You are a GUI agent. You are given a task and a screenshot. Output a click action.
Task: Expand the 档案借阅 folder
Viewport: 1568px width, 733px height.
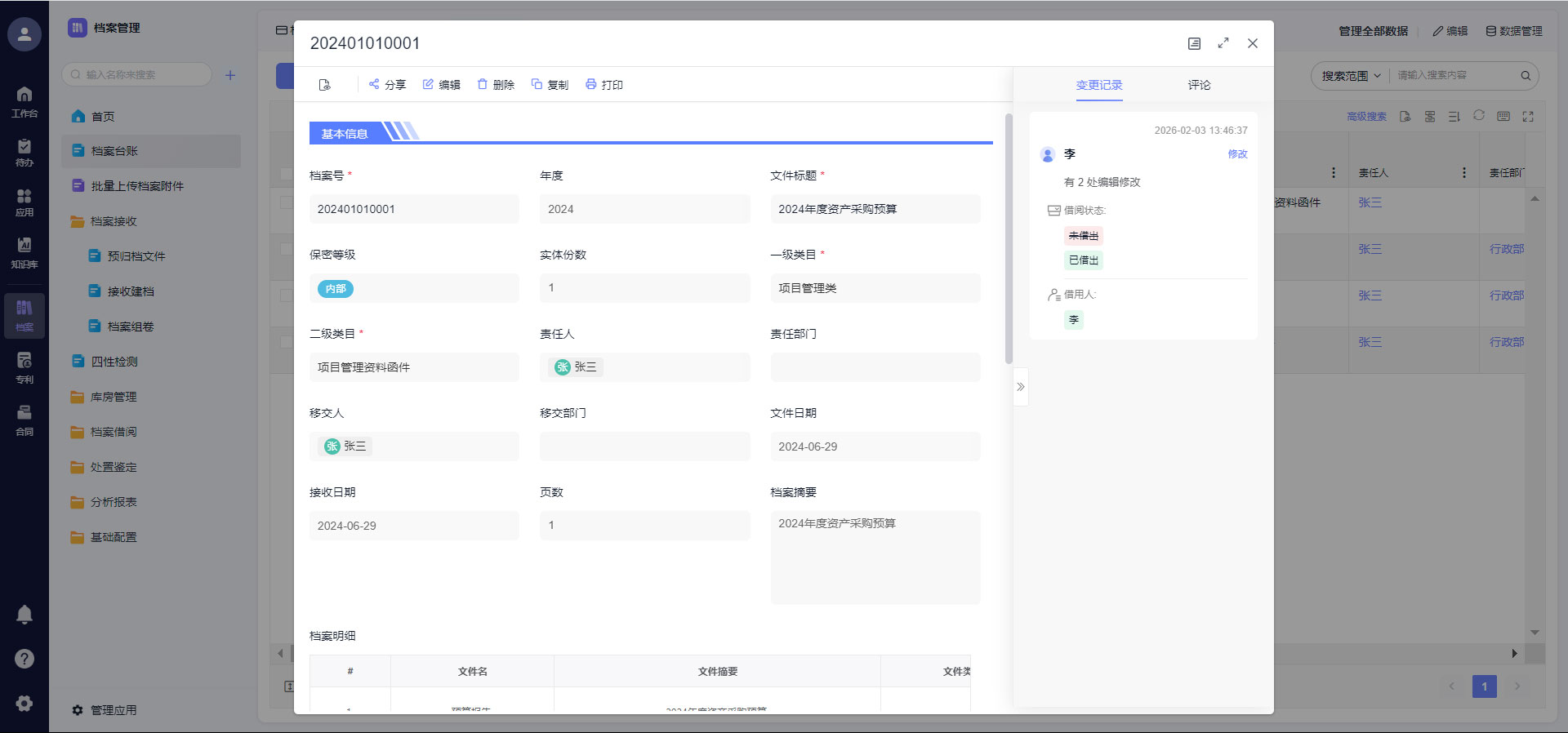114,432
